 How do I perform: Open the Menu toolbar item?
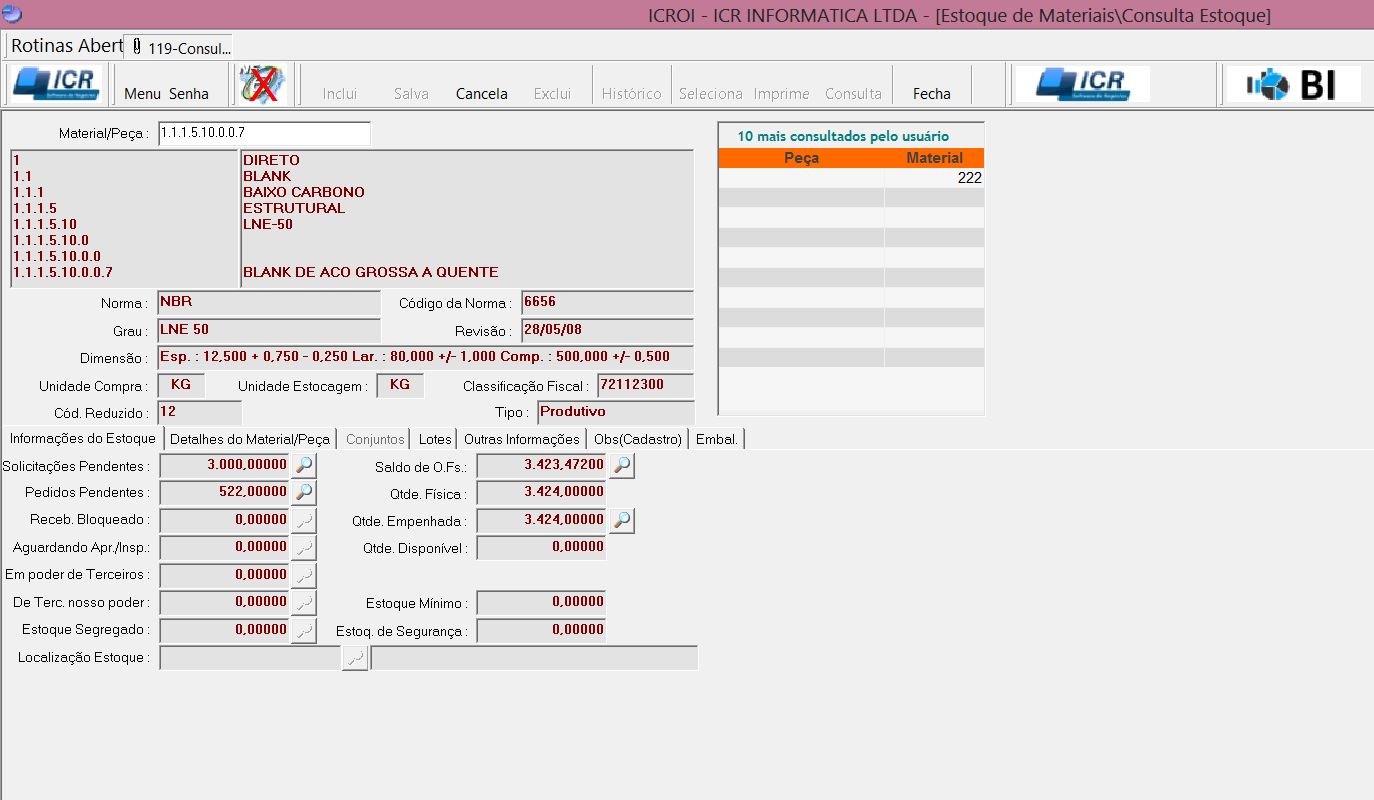point(142,93)
